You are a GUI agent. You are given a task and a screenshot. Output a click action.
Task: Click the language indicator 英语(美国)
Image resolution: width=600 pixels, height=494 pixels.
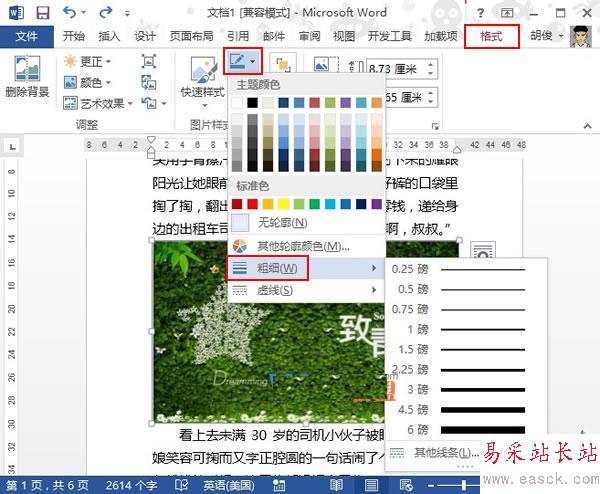229,485
